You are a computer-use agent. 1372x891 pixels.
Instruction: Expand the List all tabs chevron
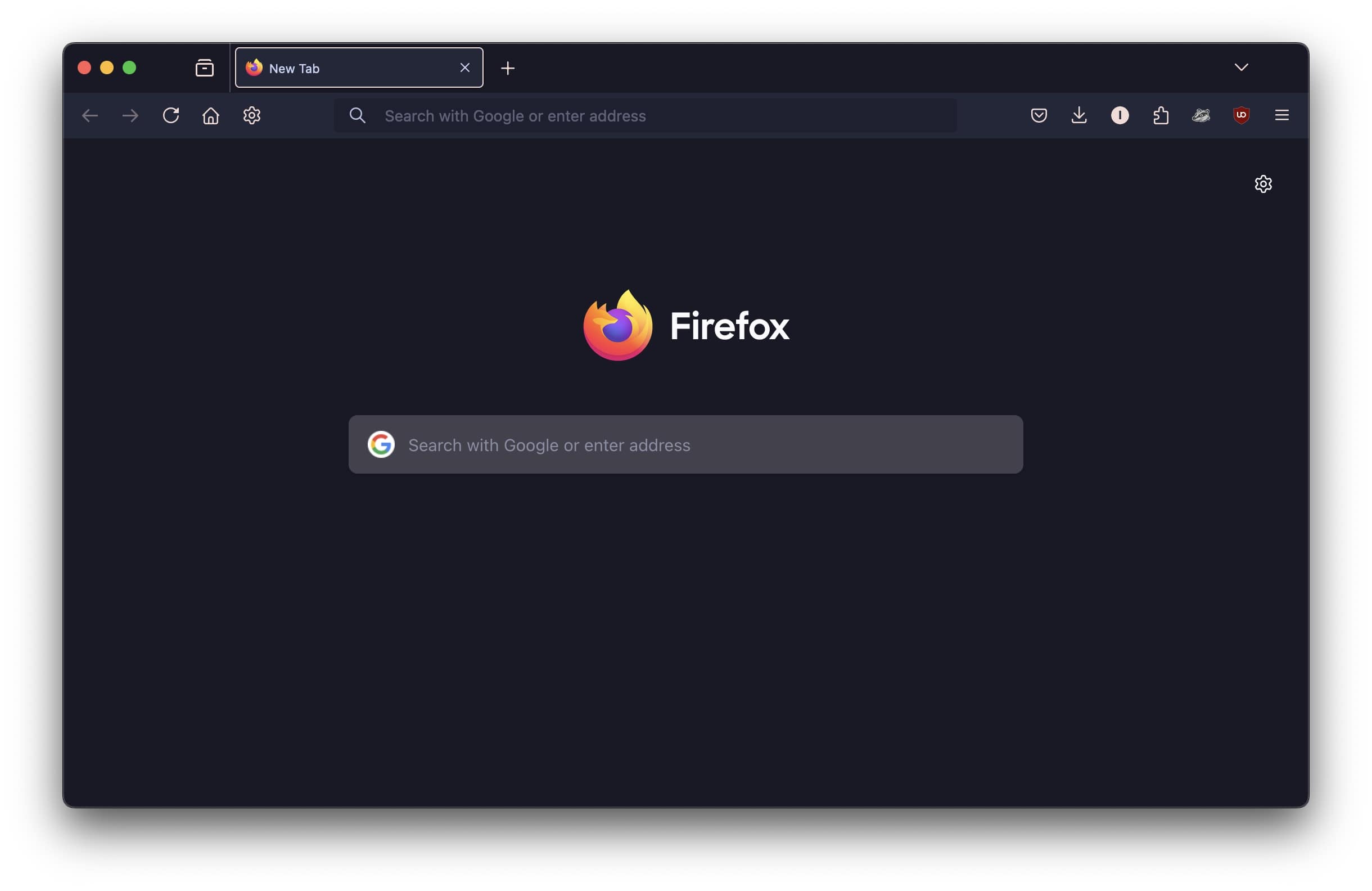(x=1241, y=67)
